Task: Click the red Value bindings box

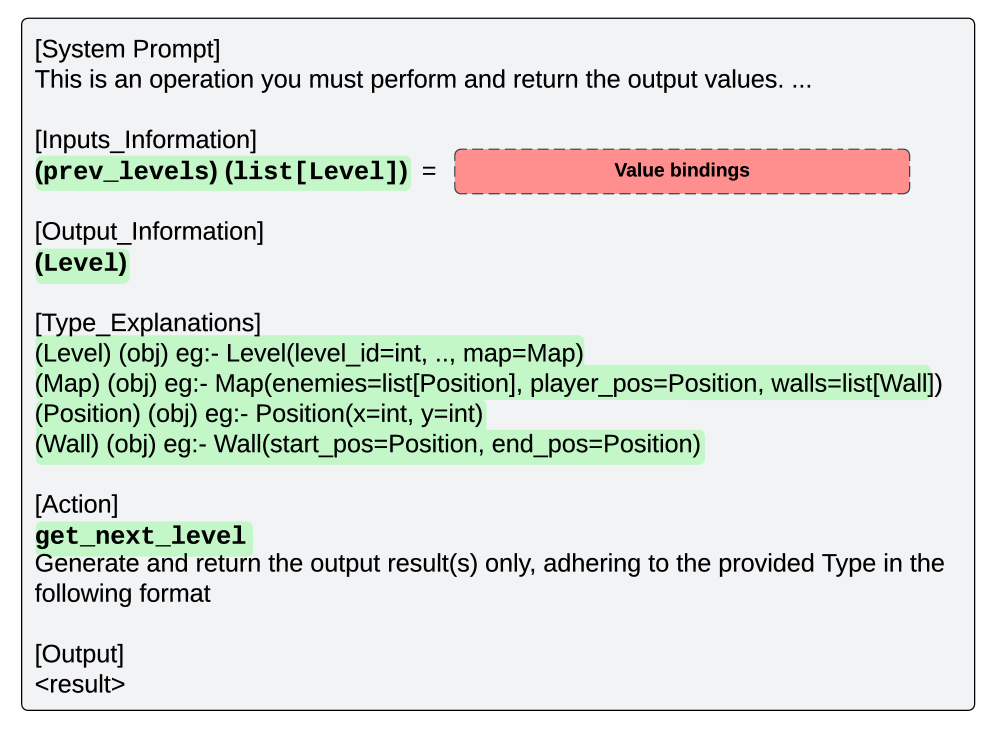Action: (x=682, y=171)
